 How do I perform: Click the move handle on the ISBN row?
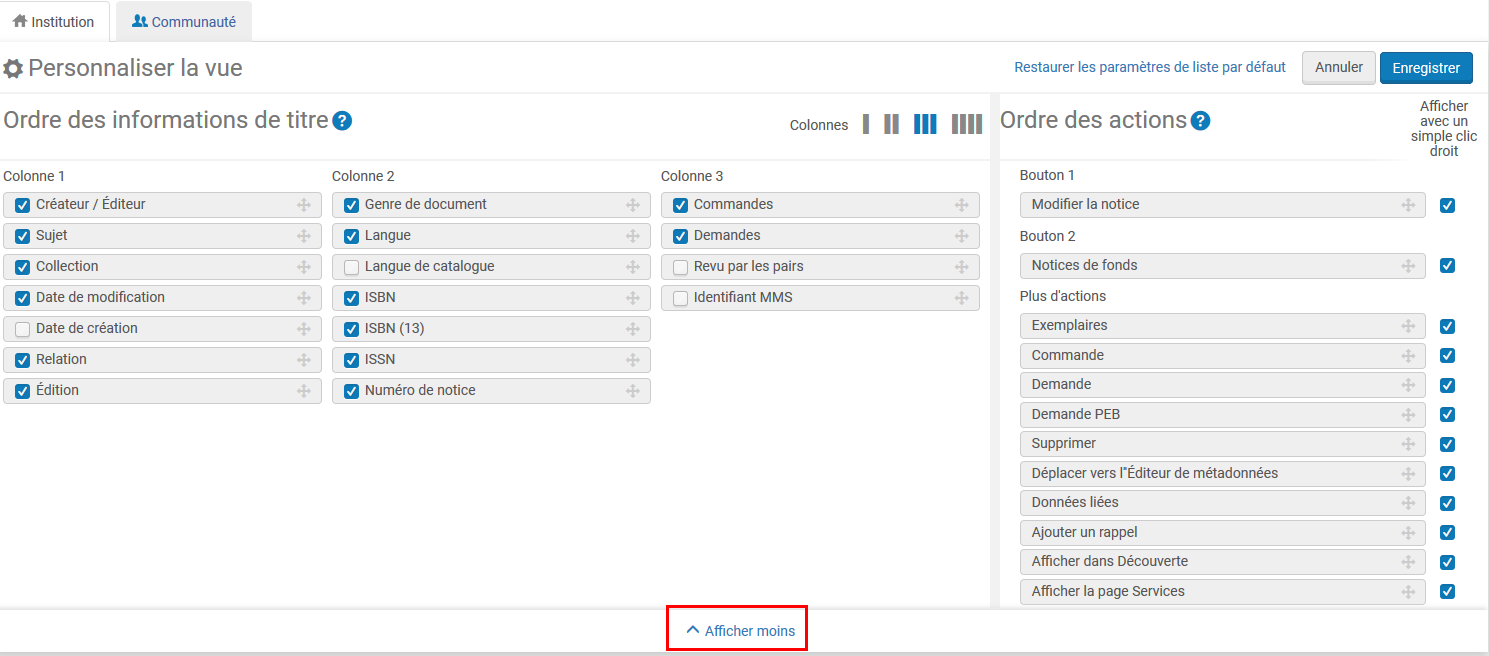click(633, 298)
